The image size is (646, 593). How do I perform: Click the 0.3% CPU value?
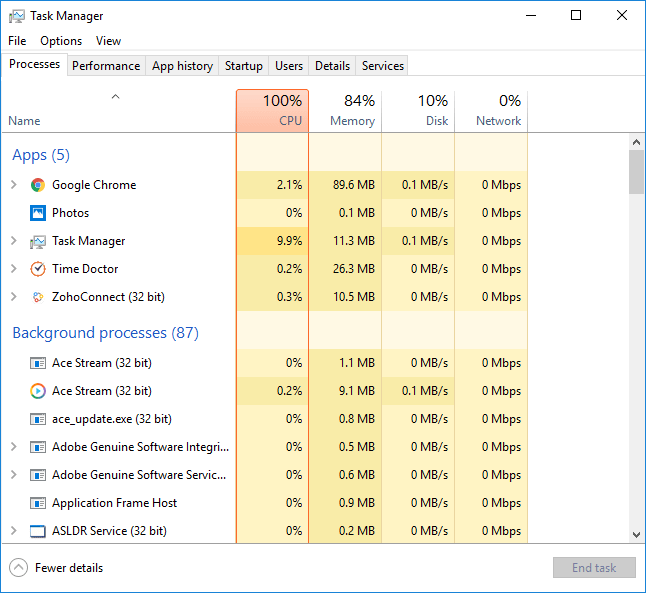pos(289,297)
